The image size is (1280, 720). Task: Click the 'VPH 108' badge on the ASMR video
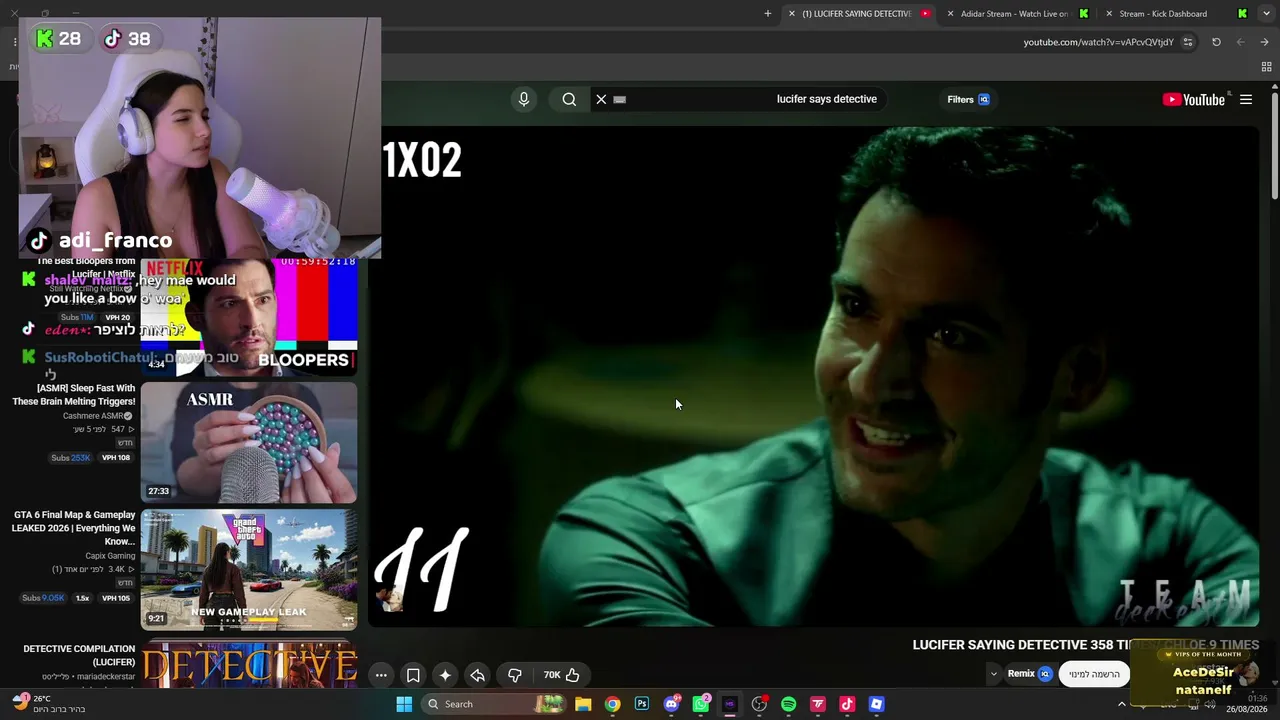point(116,458)
